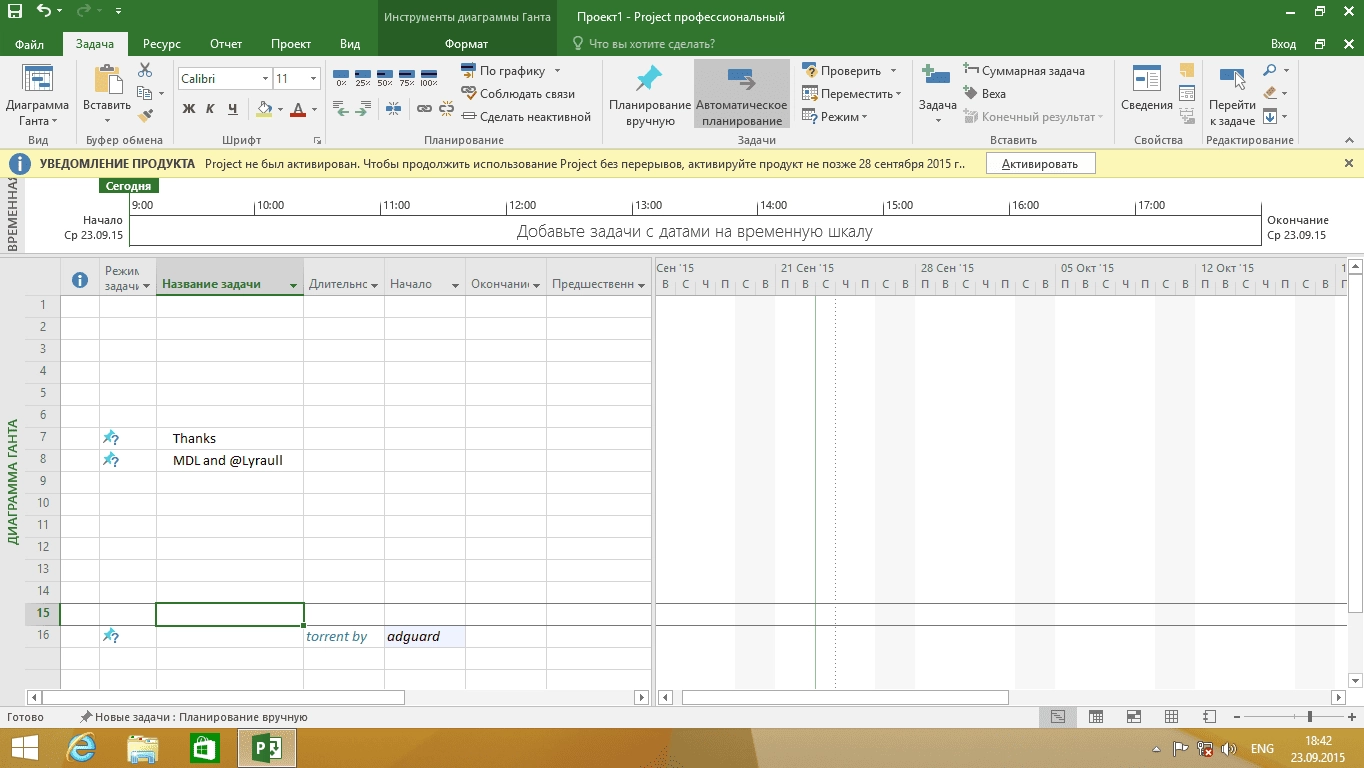Mark task as 50% complete
Image resolution: width=1364 pixels, height=768 pixels.
tap(385, 78)
